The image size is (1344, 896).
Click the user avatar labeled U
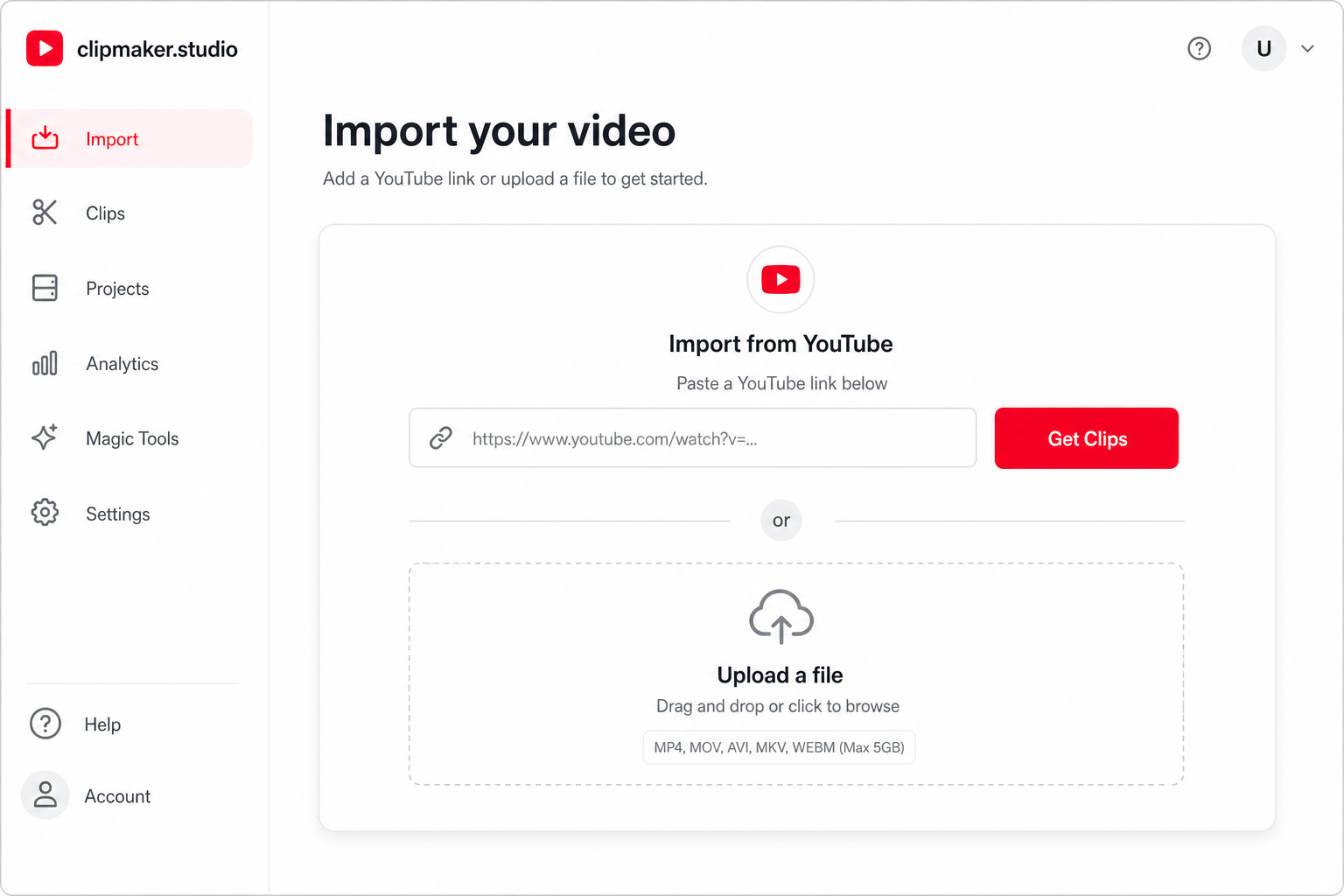coord(1264,48)
